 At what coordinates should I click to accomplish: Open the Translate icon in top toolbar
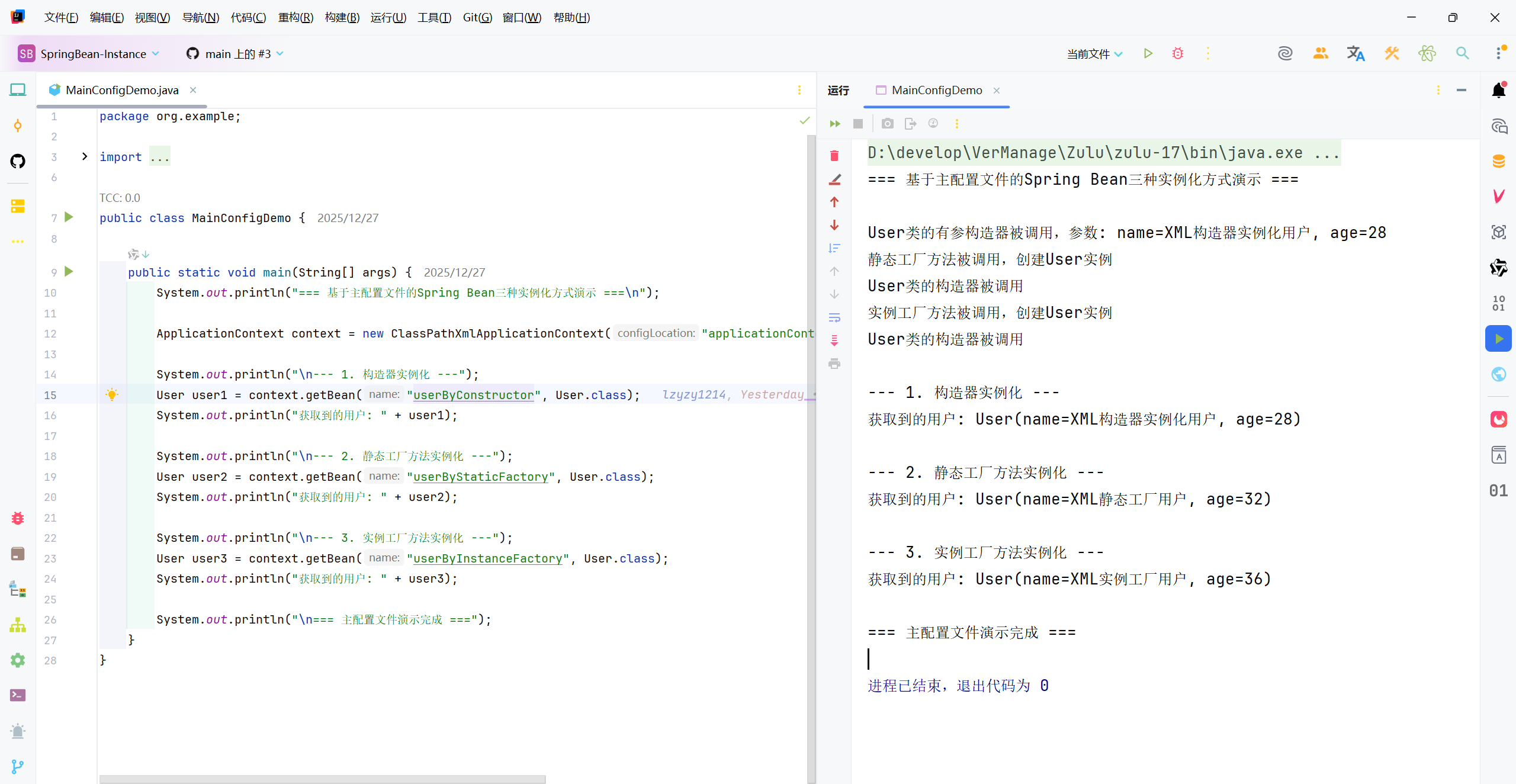pyautogui.click(x=1356, y=53)
